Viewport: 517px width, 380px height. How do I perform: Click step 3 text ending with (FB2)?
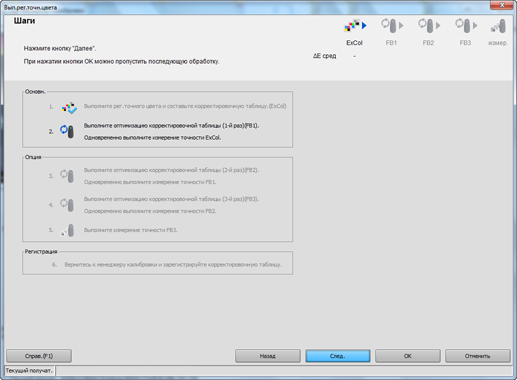171,170
